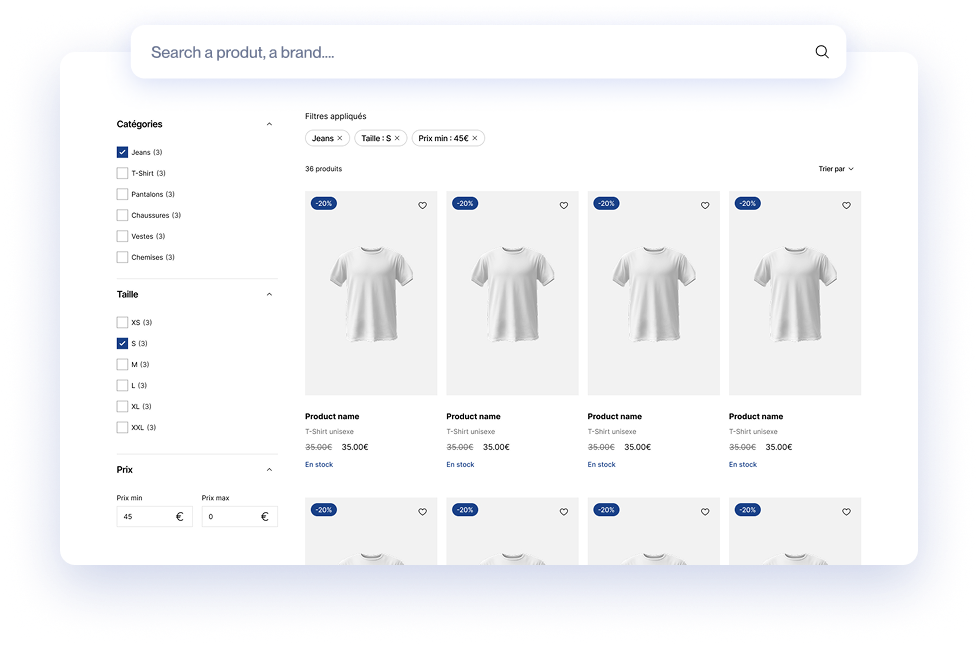Click heart icon on second product of second row
This screenshot has height=645, width=978.
coord(564,512)
